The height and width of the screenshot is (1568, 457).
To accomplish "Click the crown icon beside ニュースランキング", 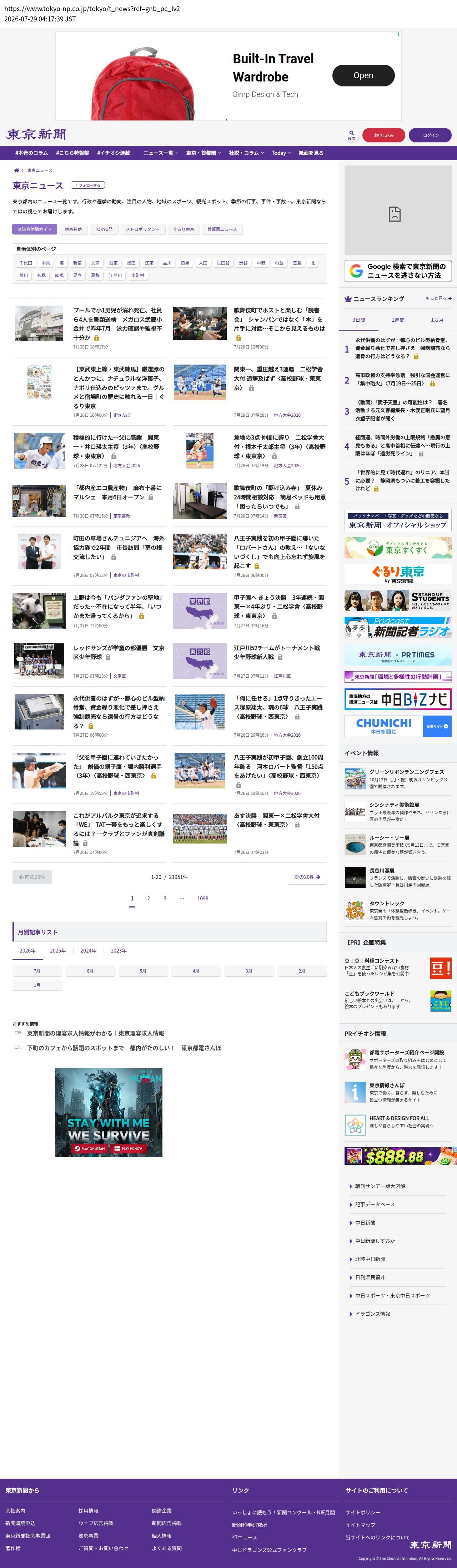I will [x=348, y=299].
